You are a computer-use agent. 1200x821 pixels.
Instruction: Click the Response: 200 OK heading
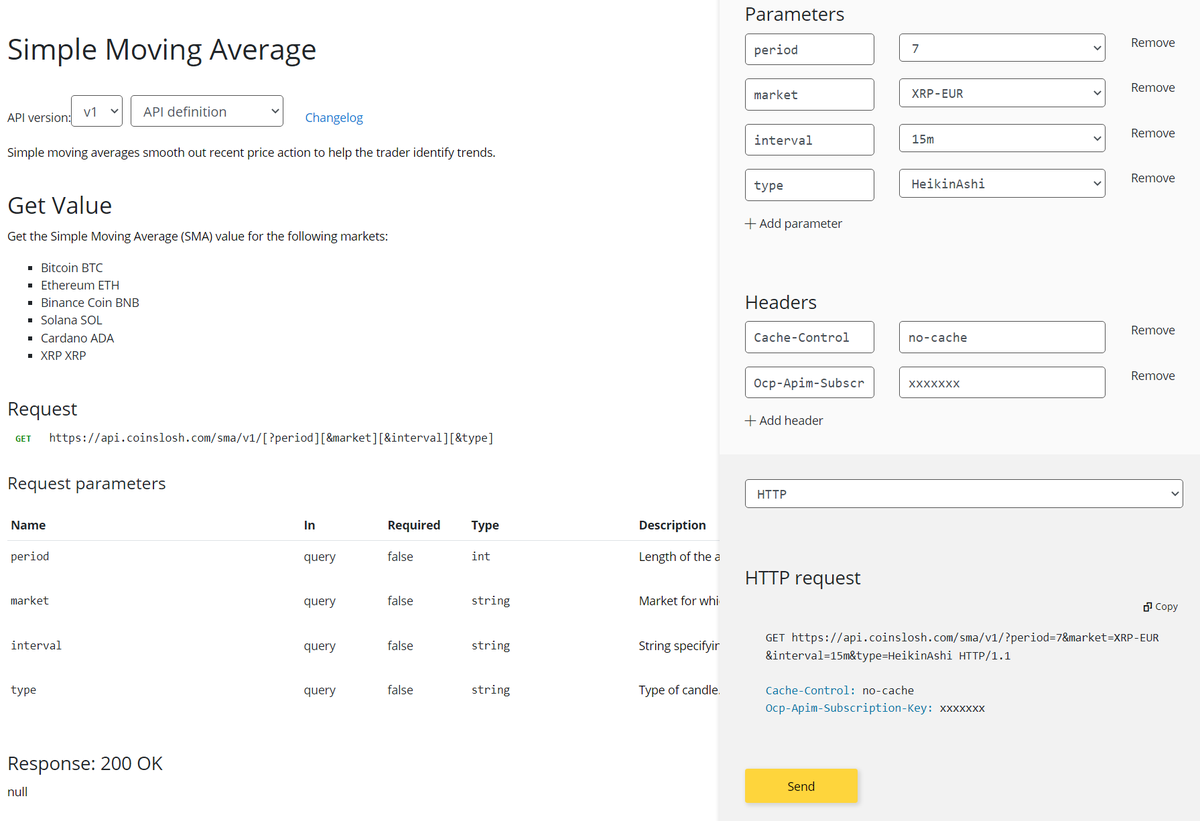point(85,764)
